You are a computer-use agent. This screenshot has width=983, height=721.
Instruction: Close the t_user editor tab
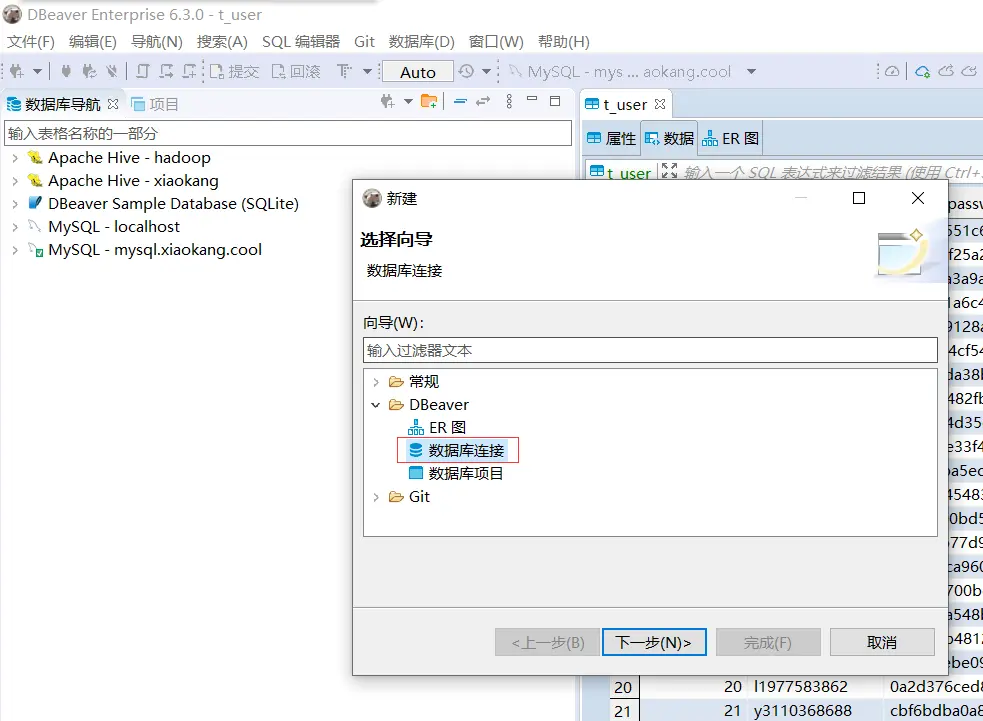(660, 104)
